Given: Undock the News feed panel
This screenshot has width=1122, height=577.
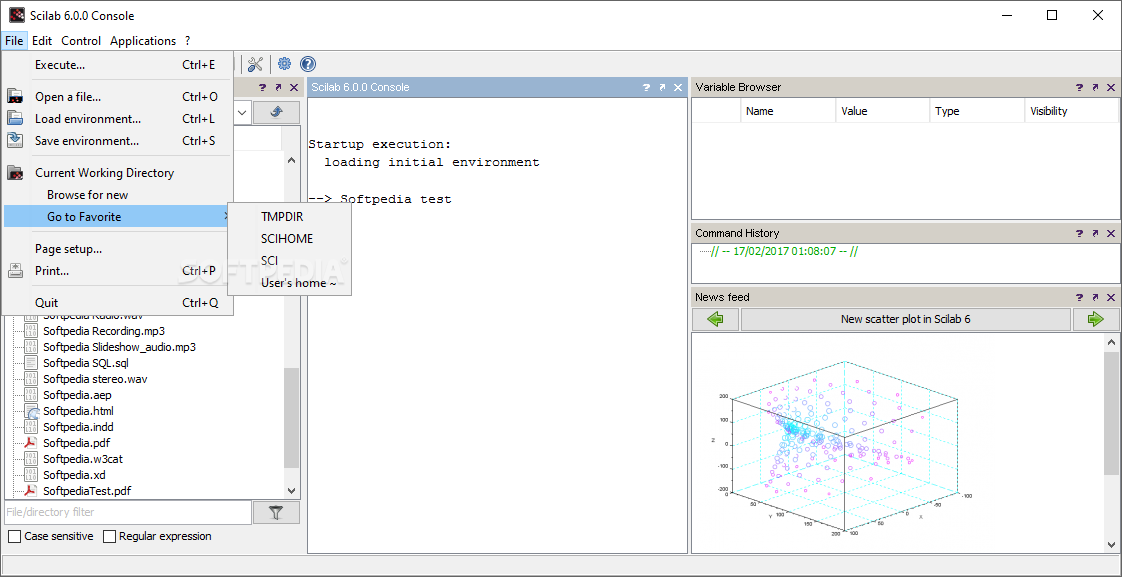Looking at the screenshot, I should [1096, 297].
